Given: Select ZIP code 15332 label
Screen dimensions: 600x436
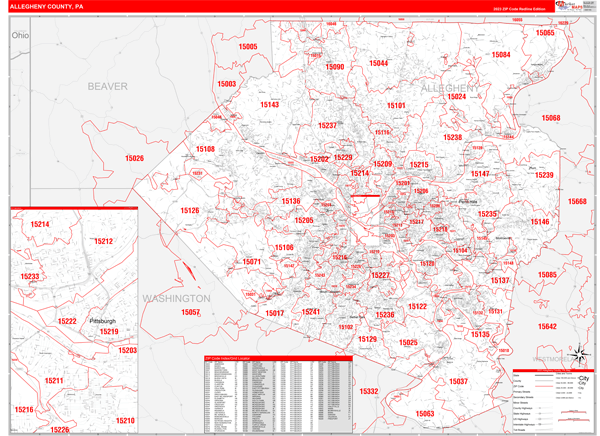Looking at the screenshot, I should pyautogui.click(x=369, y=391).
